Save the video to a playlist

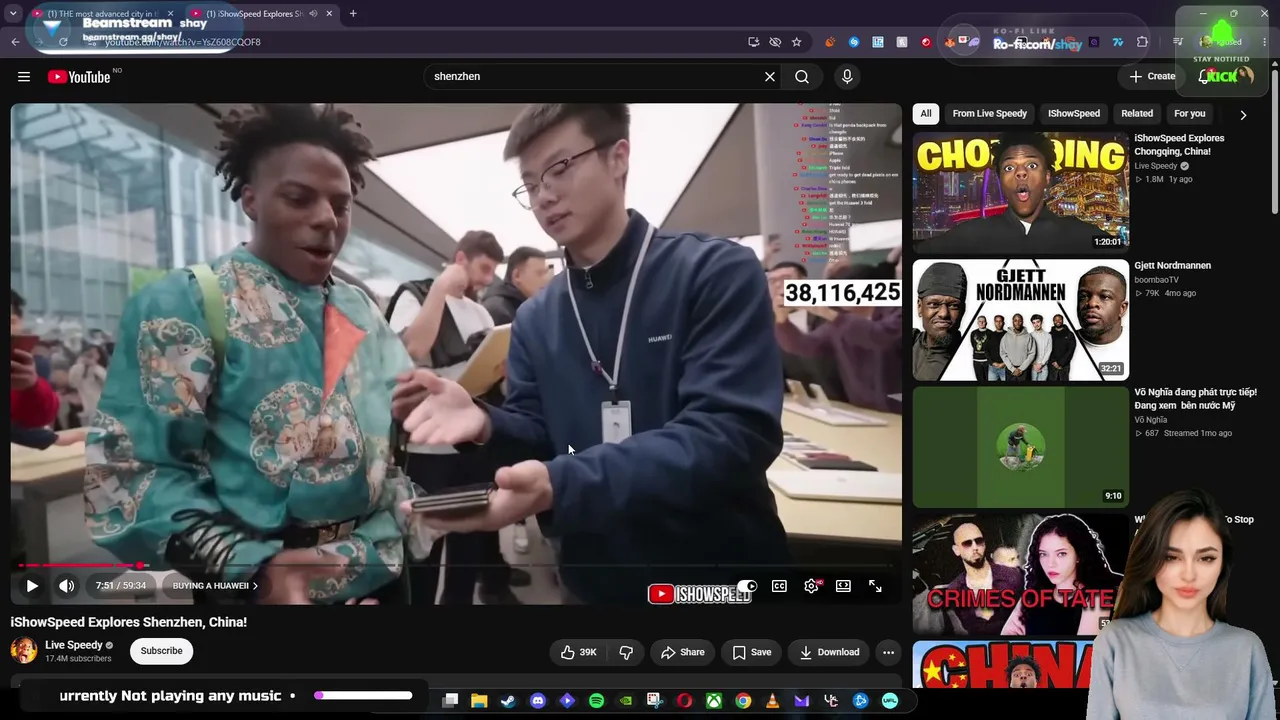click(751, 652)
